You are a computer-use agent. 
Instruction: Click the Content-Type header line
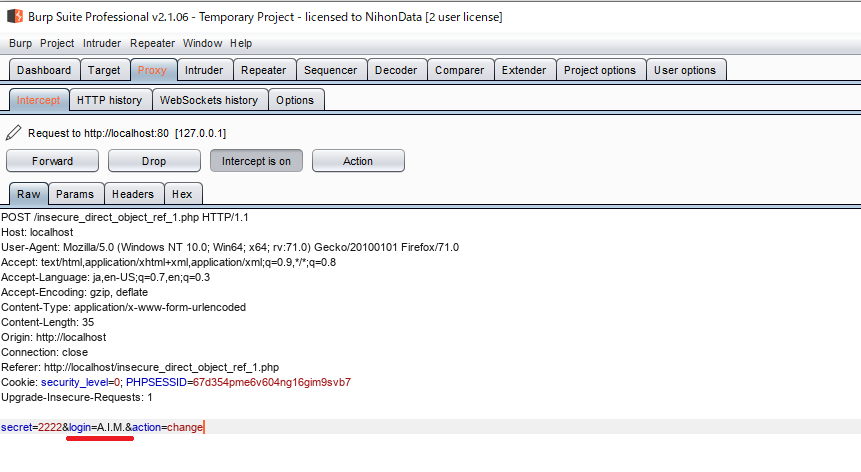click(x=124, y=307)
